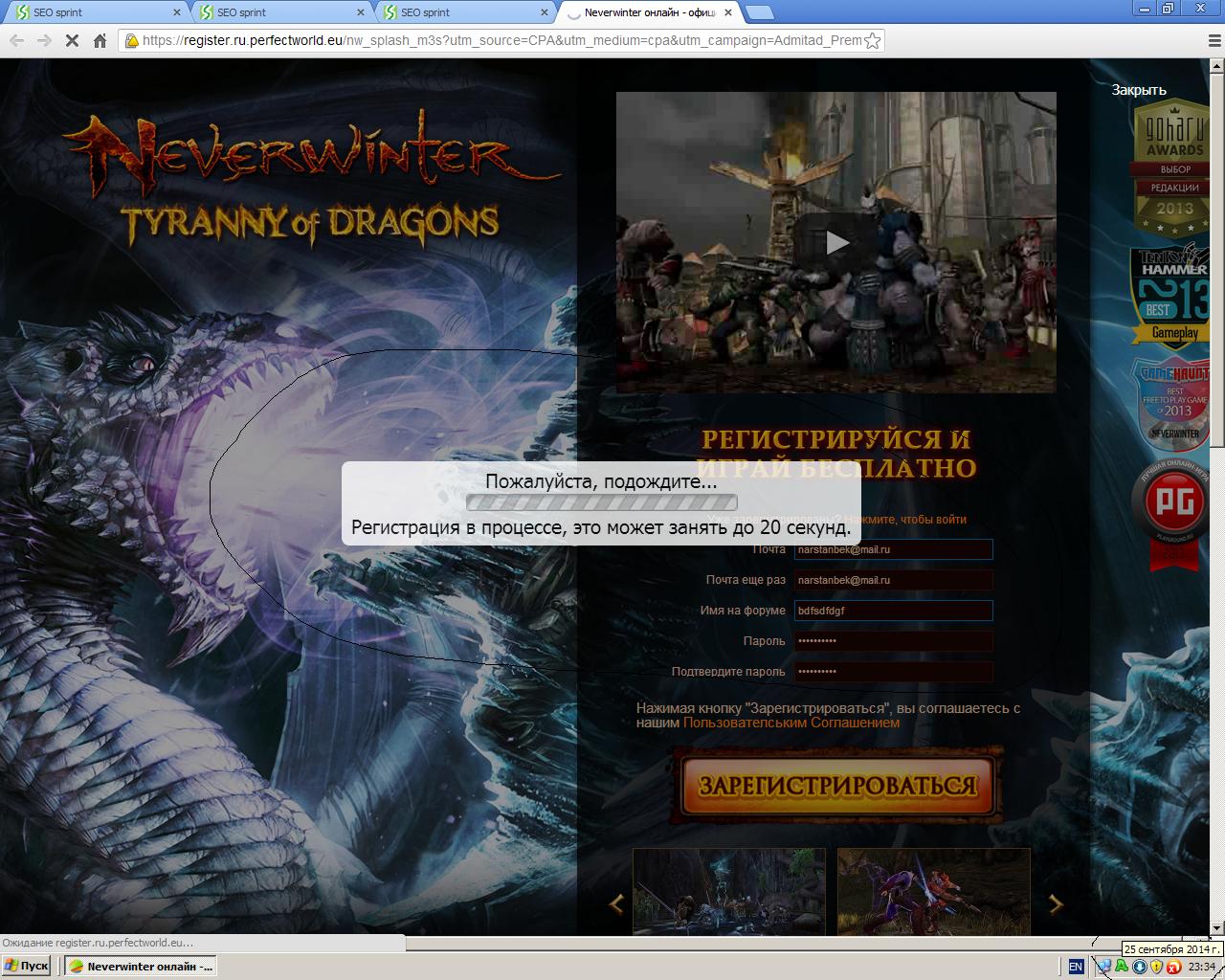Click the Пароль password field
The width and height of the screenshot is (1225, 980).
tap(893, 641)
